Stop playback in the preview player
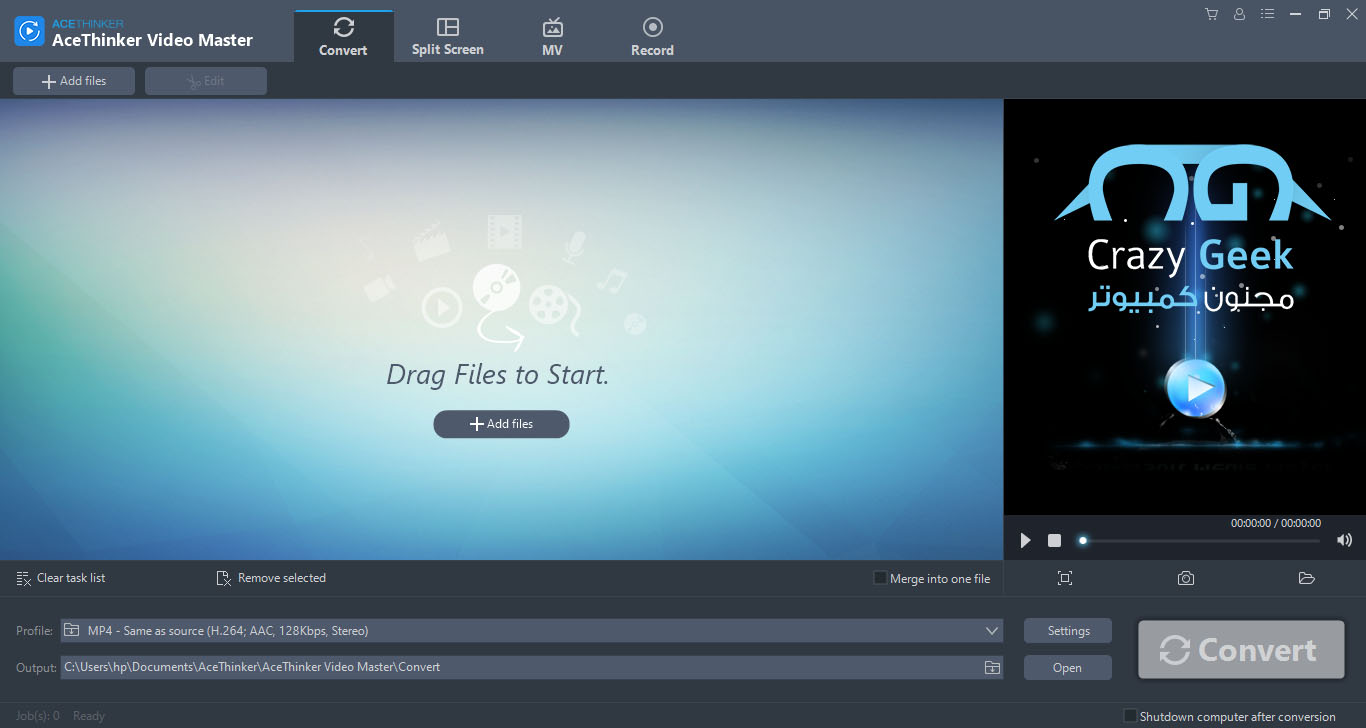Screen dimensions: 1366x728 click(1054, 540)
